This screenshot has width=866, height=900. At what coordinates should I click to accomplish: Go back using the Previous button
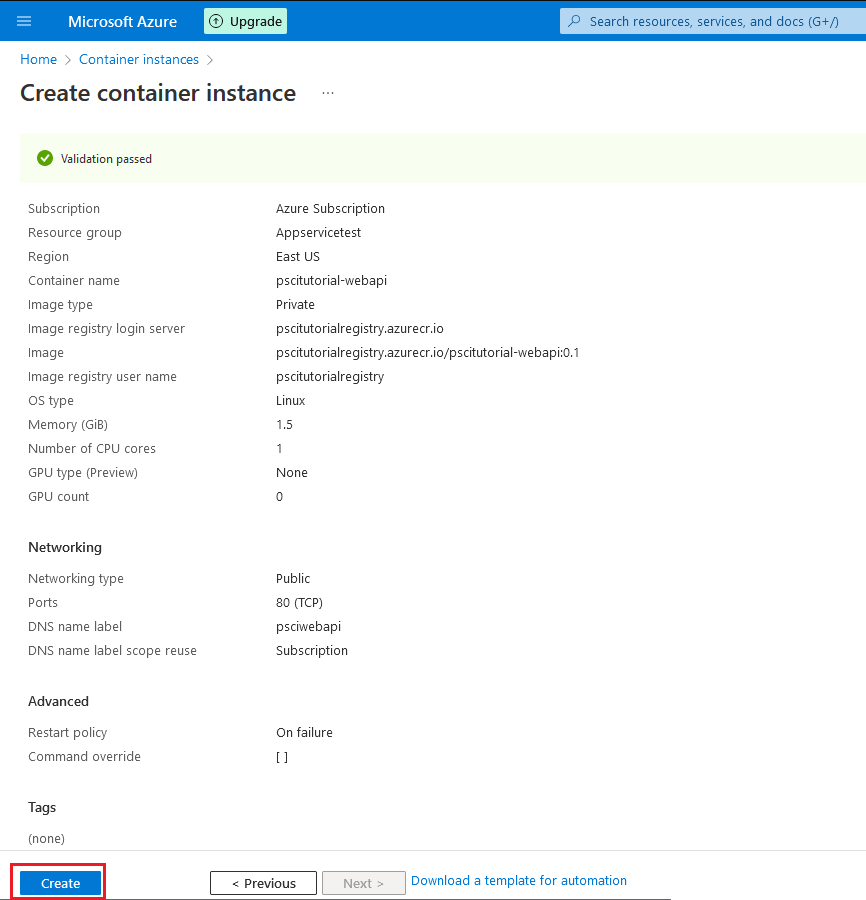263,883
